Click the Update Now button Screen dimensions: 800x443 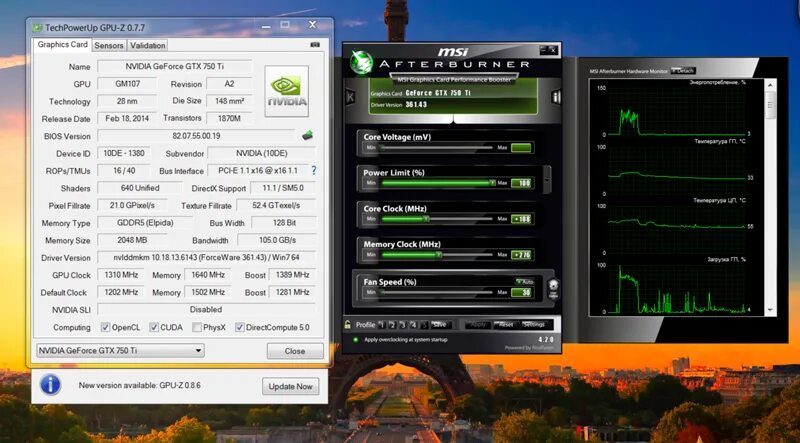tap(290, 386)
